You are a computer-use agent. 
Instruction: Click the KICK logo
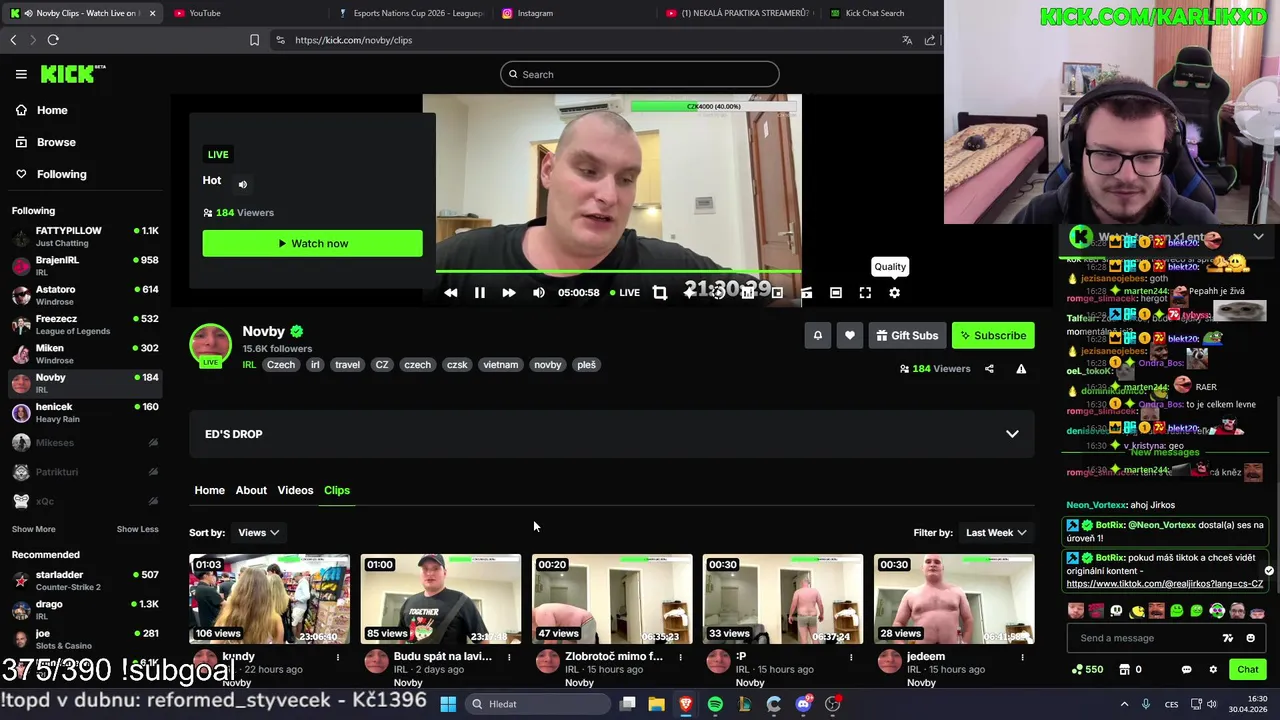click(72, 74)
